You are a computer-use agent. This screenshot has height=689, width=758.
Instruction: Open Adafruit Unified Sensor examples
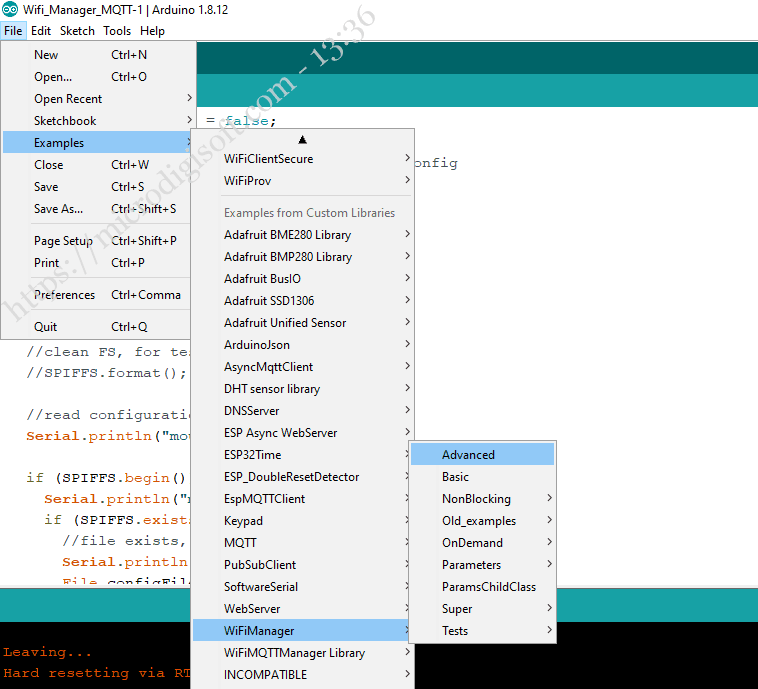(x=303, y=323)
